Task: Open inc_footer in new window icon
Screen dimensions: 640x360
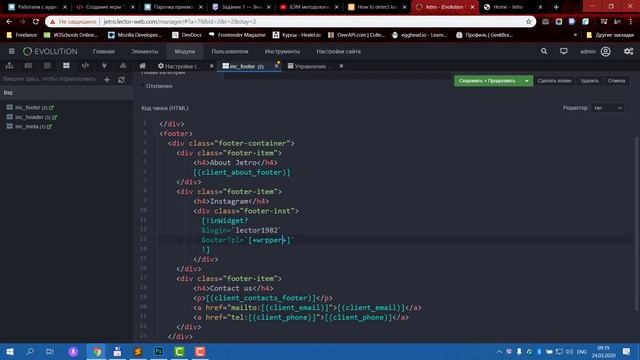Action: pyautogui.click(x=51, y=108)
